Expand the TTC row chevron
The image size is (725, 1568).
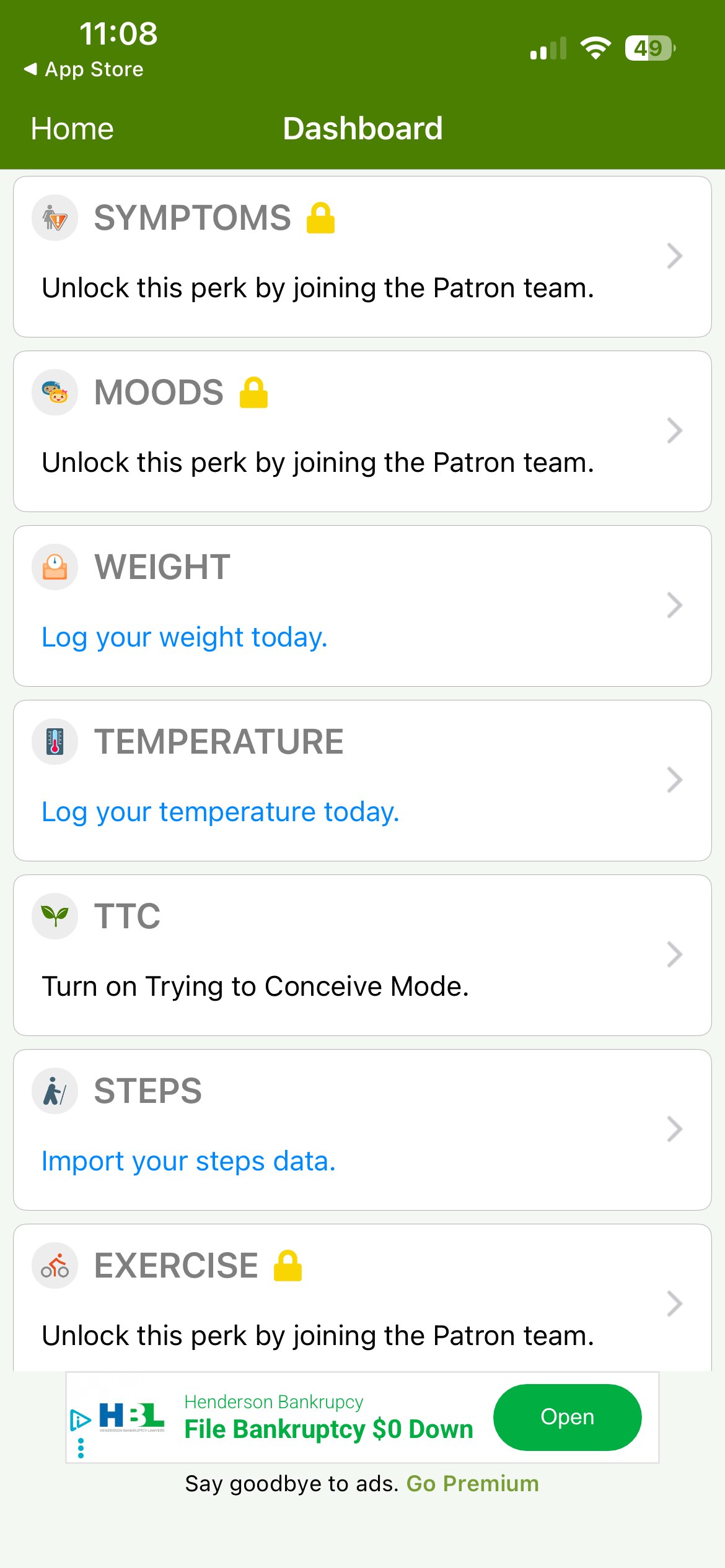(674, 955)
